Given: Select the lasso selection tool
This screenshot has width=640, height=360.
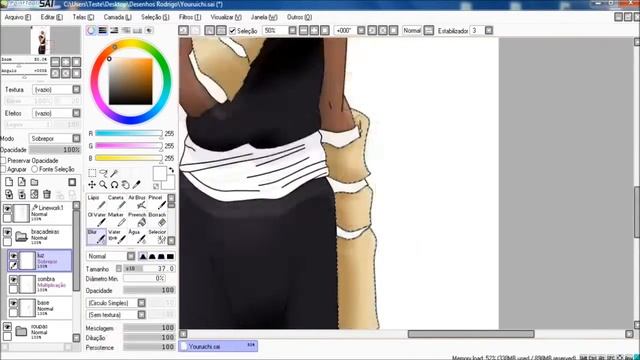Looking at the screenshot, I should pos(104,173).
